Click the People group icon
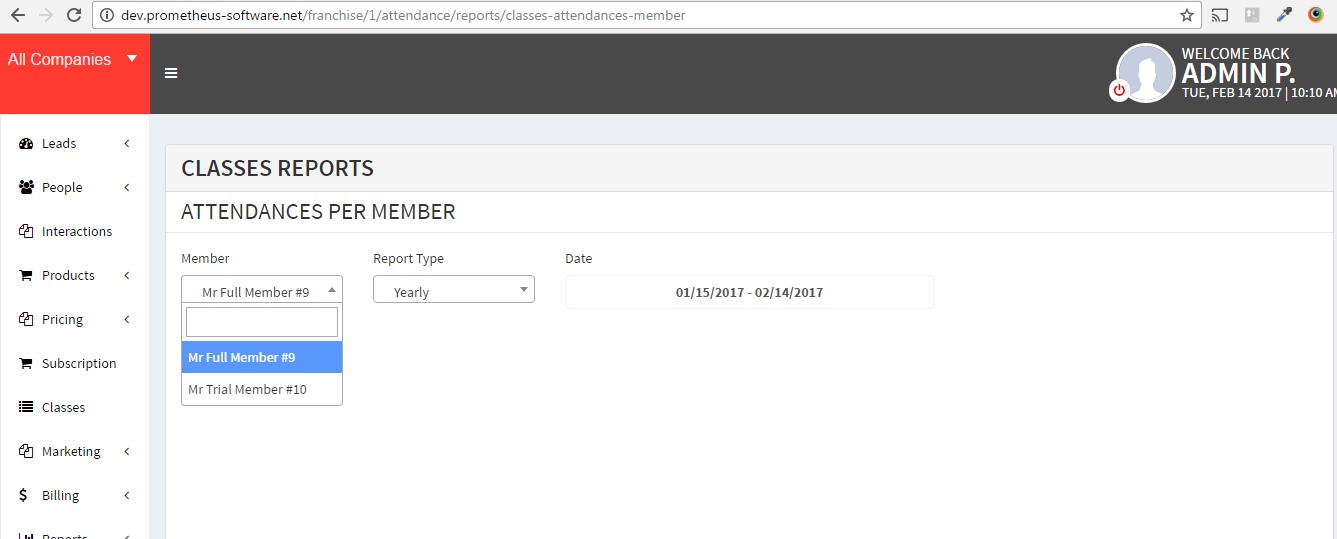The image size is (1337, 539). coord(27,188)
